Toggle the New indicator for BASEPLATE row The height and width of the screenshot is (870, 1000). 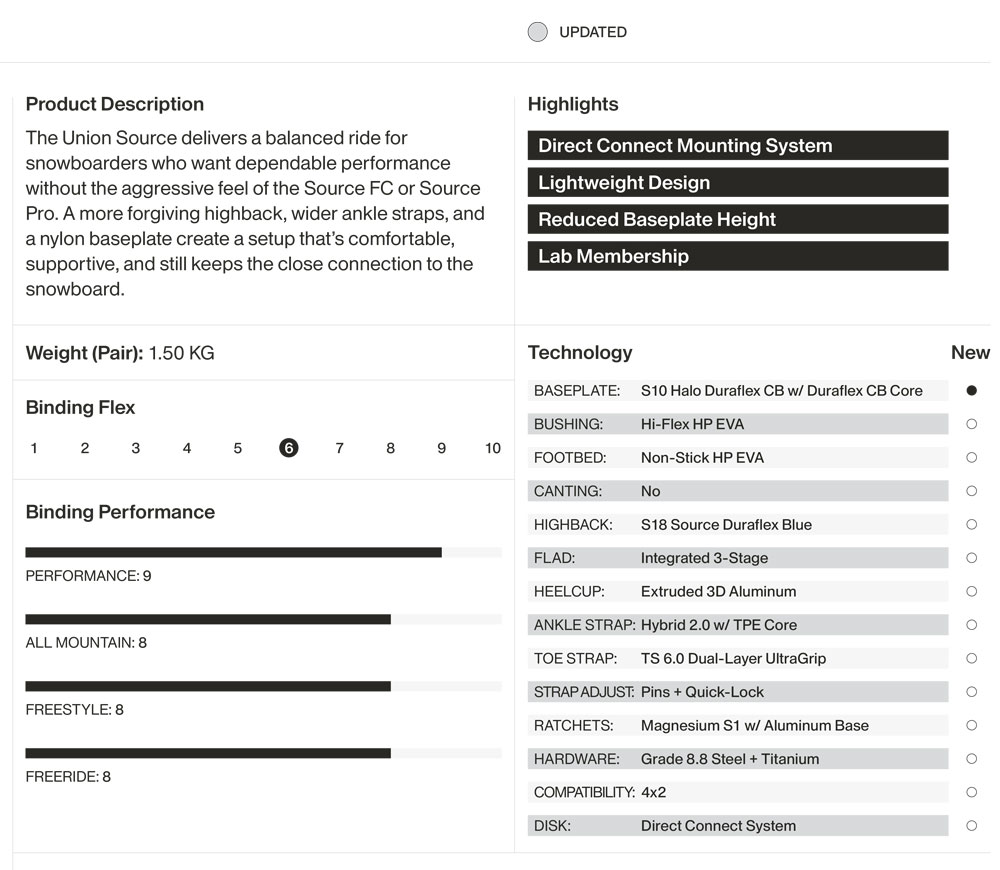pyautogui.click(x=971, y=391)
